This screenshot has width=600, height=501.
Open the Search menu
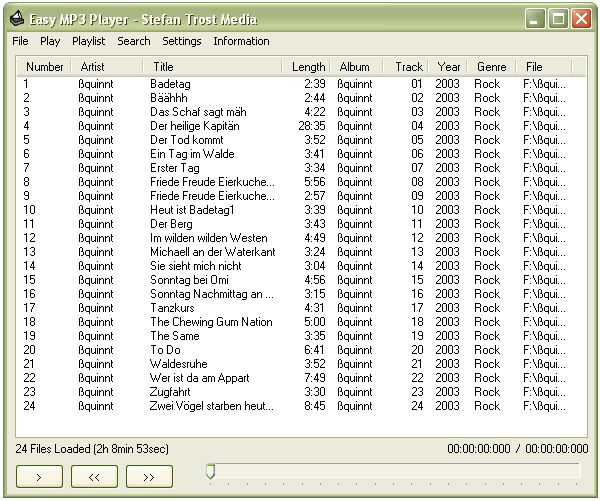point(133,41)
